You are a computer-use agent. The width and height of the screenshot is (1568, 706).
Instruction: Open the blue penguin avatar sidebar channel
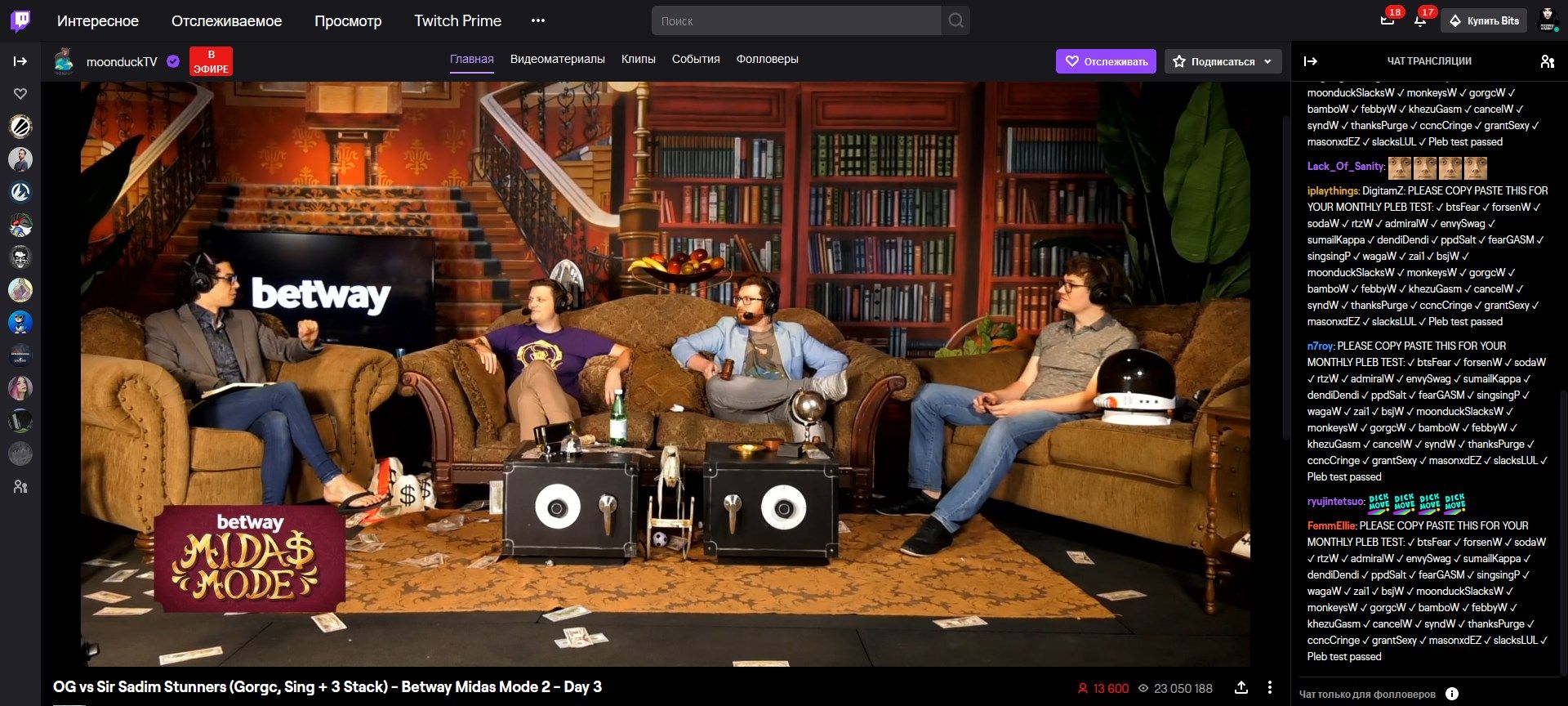point(20,323)
